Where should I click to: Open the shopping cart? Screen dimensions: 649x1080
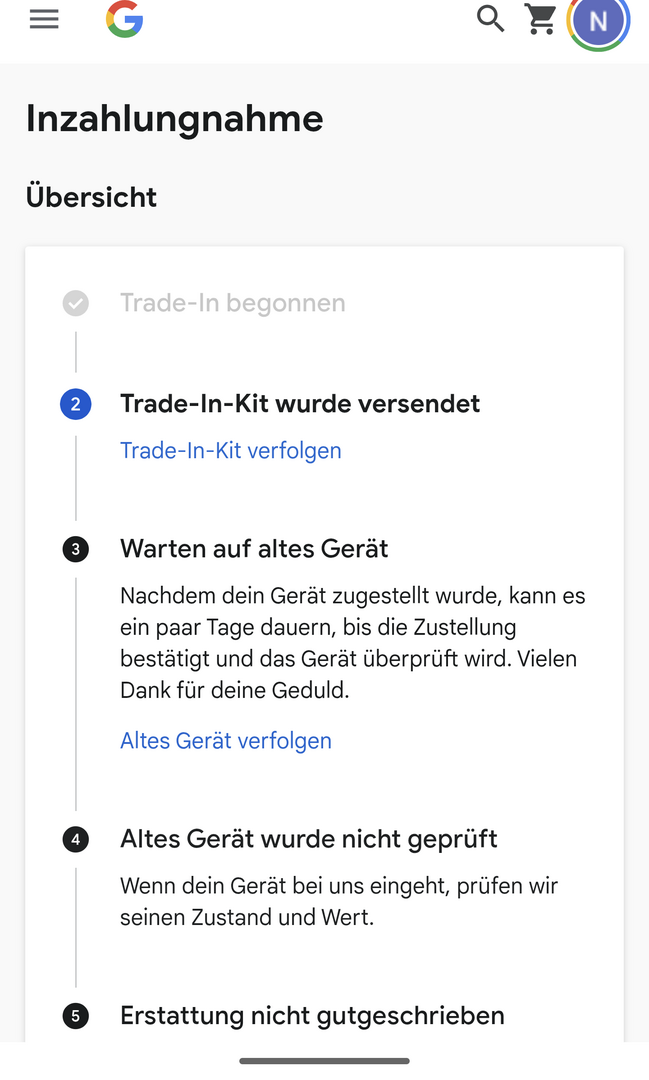click(x=541, y=19)
